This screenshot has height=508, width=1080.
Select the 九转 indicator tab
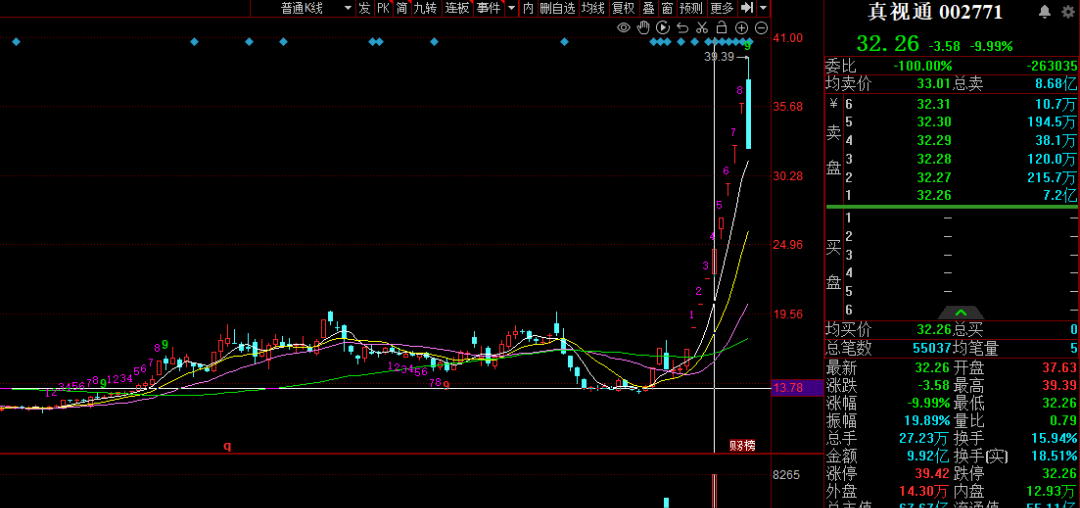tap(425, 8)
